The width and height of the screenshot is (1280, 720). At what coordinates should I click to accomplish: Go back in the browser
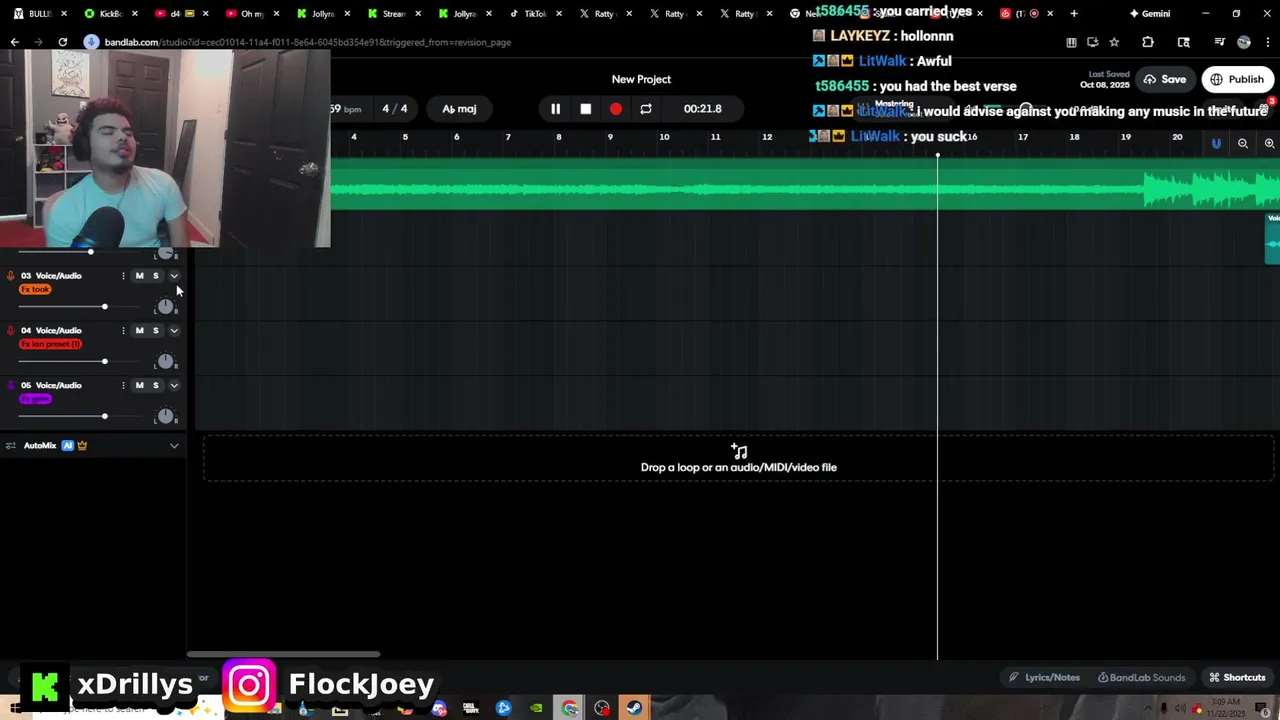point(14,42)
